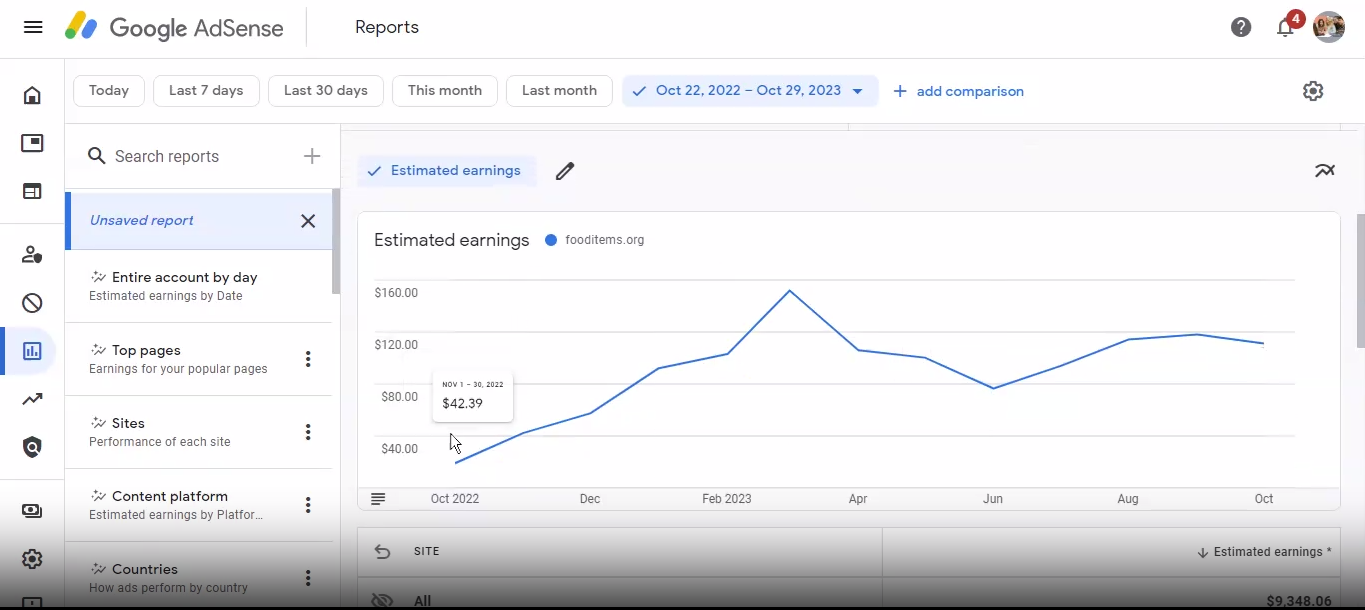Toggle the Estimated earnings metric chip
This screenshot has height=610, width=1365.
[445, 171]
